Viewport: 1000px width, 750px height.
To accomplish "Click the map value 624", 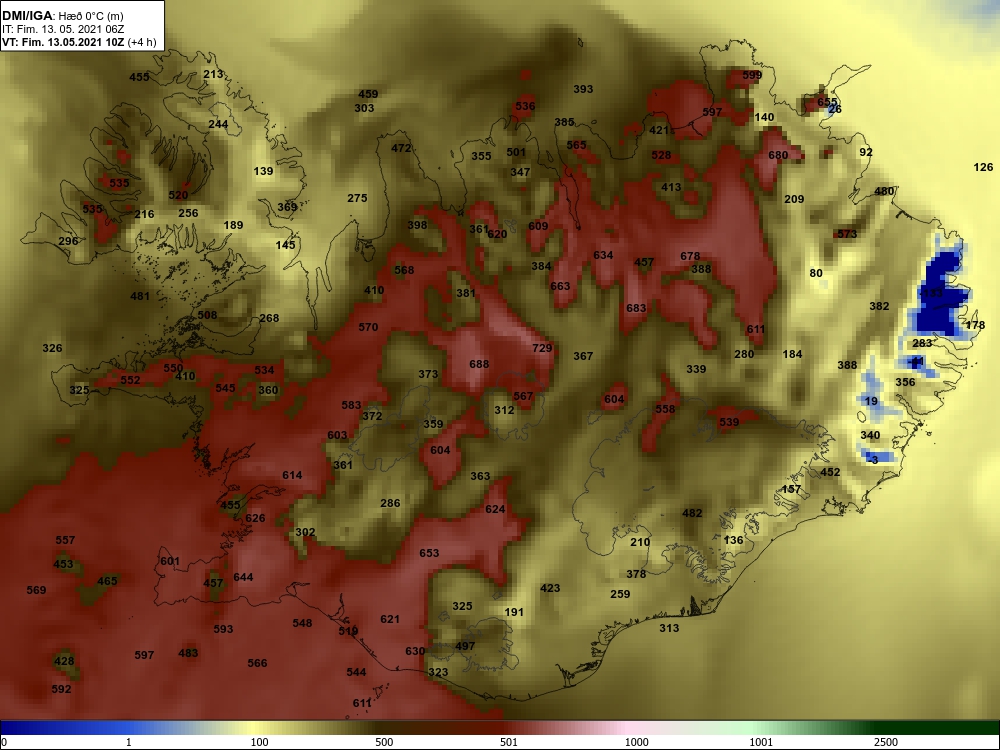I will (495, 509).
